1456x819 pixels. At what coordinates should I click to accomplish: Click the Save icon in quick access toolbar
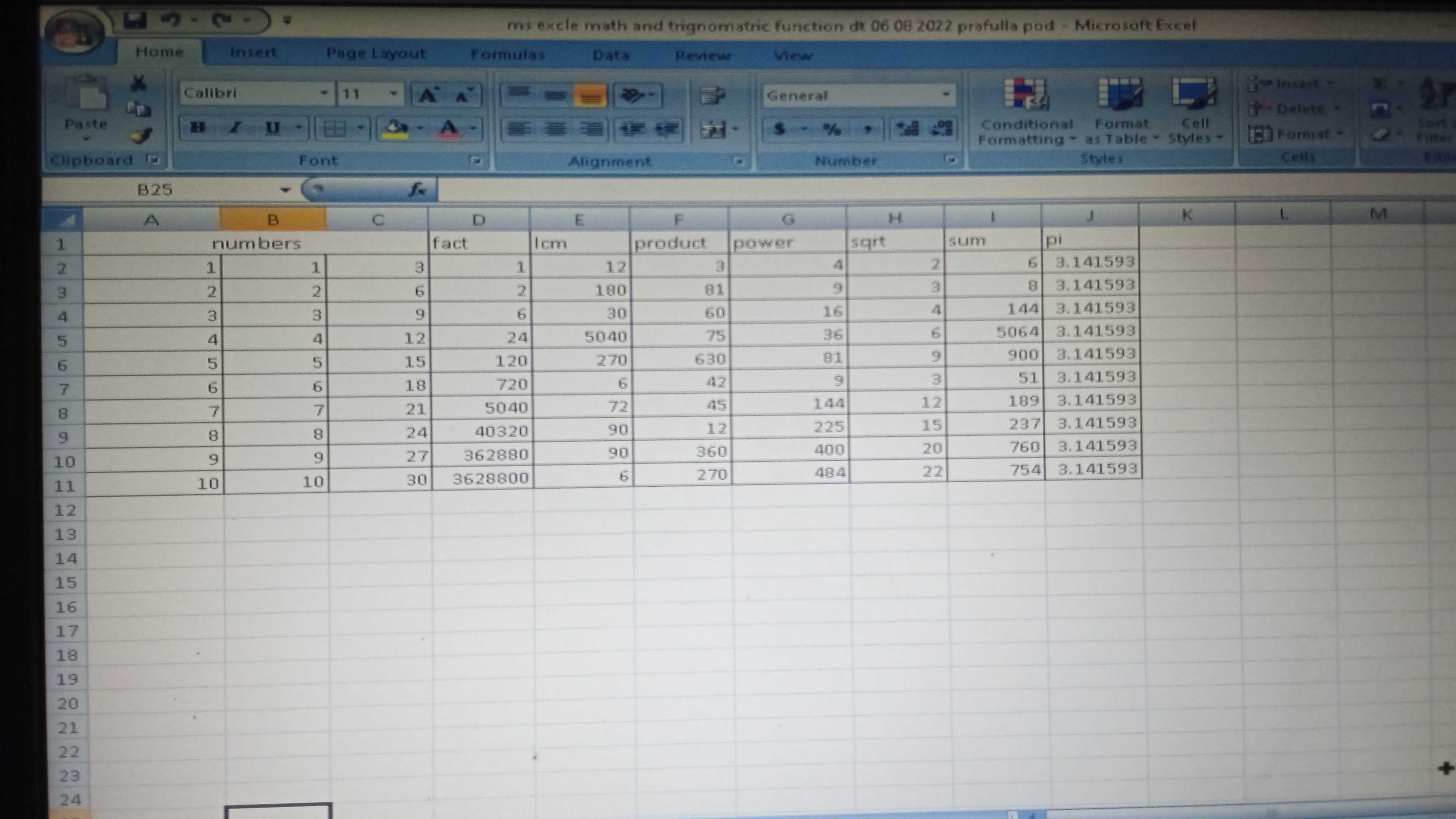click(x=134, y=21)
